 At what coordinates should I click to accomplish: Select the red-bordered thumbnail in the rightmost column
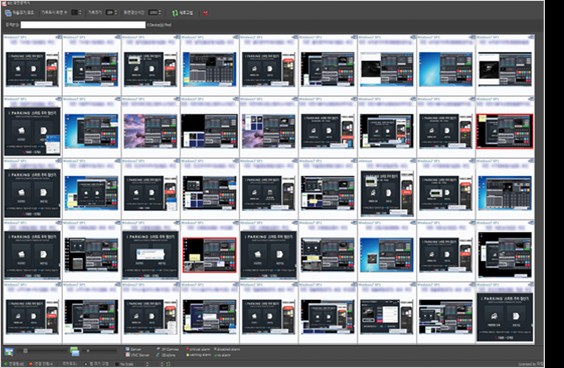point(504,131)
